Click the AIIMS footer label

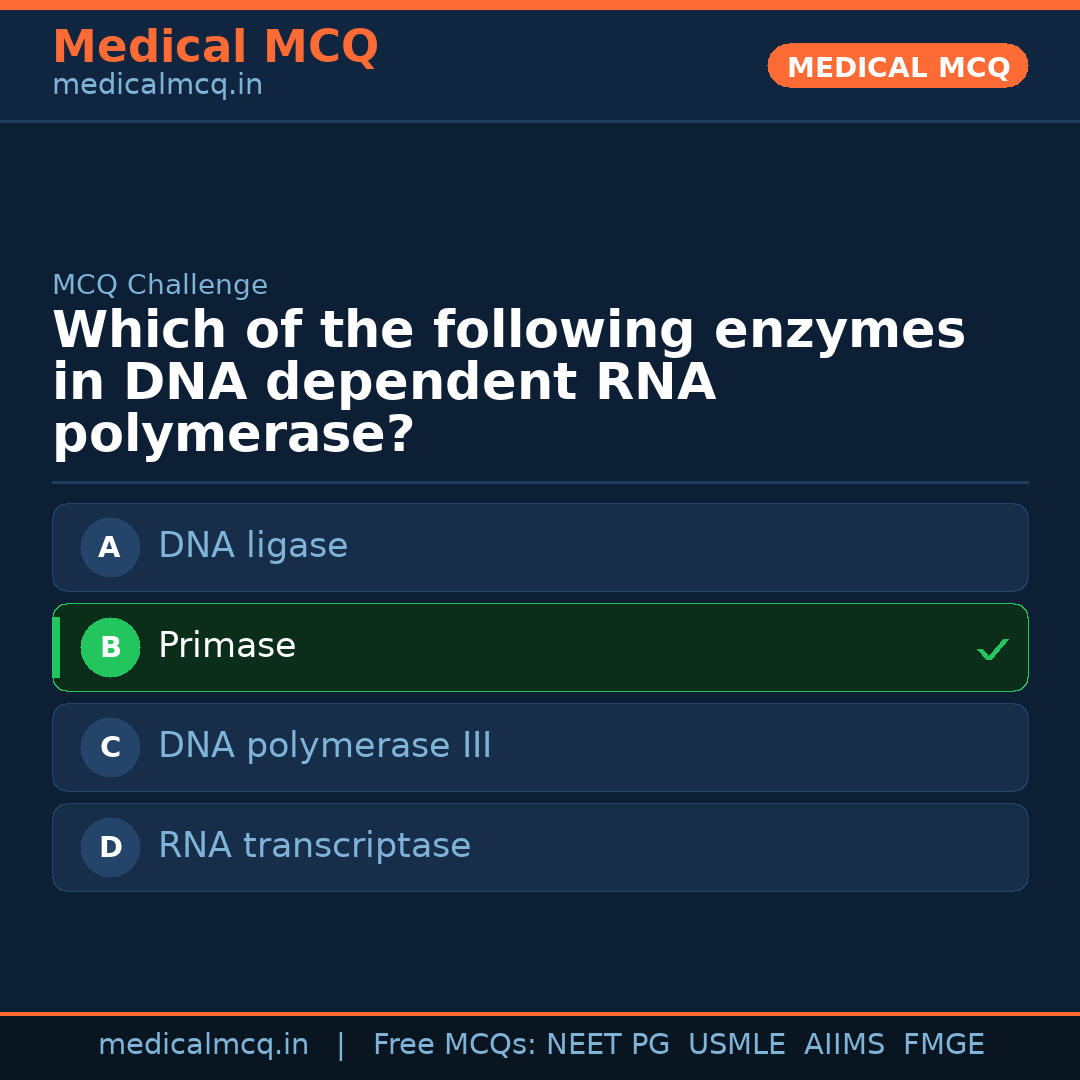pos(844,1045)
